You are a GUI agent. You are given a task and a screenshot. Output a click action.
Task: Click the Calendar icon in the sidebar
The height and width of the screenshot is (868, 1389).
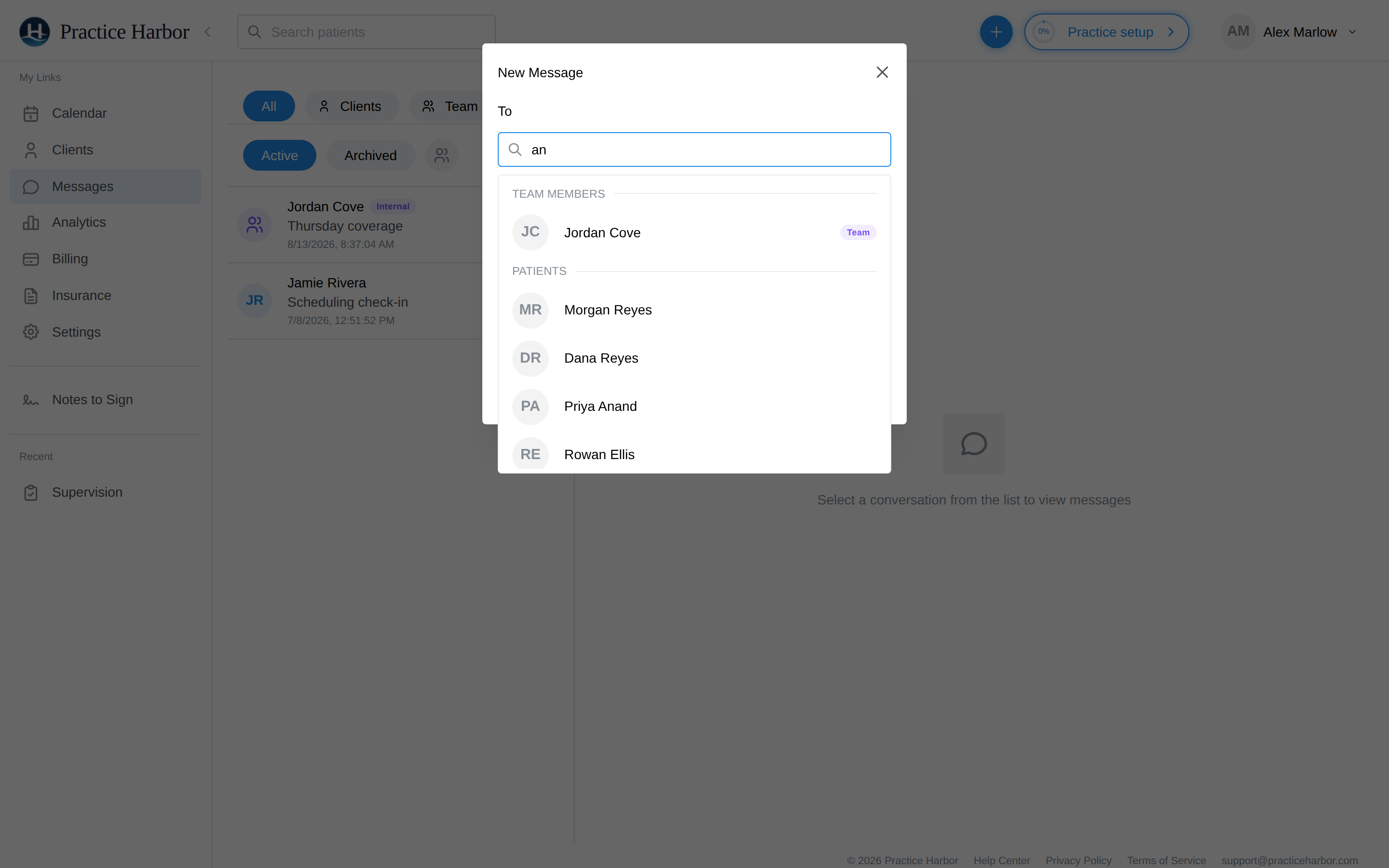(x=31, y=114)
